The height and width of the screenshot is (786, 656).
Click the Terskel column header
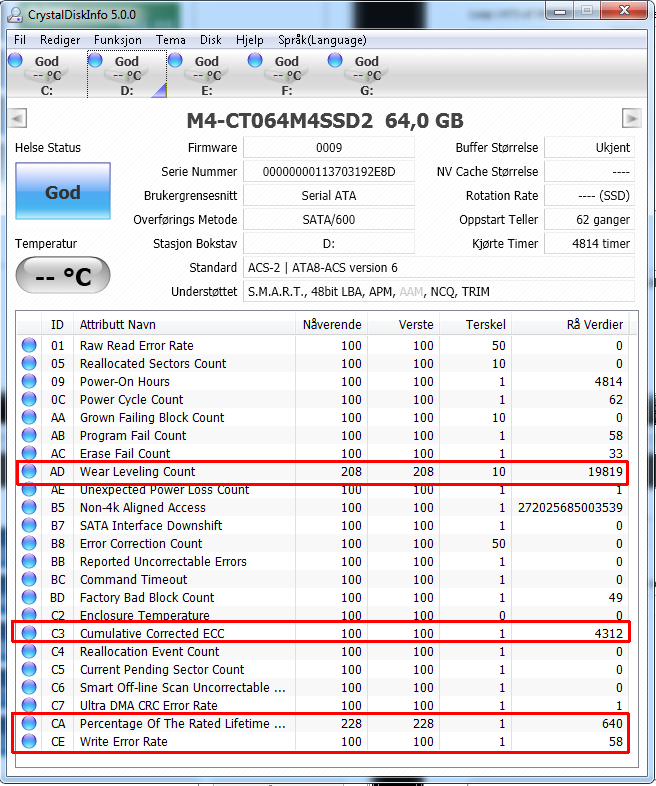[x=475, y=325]
